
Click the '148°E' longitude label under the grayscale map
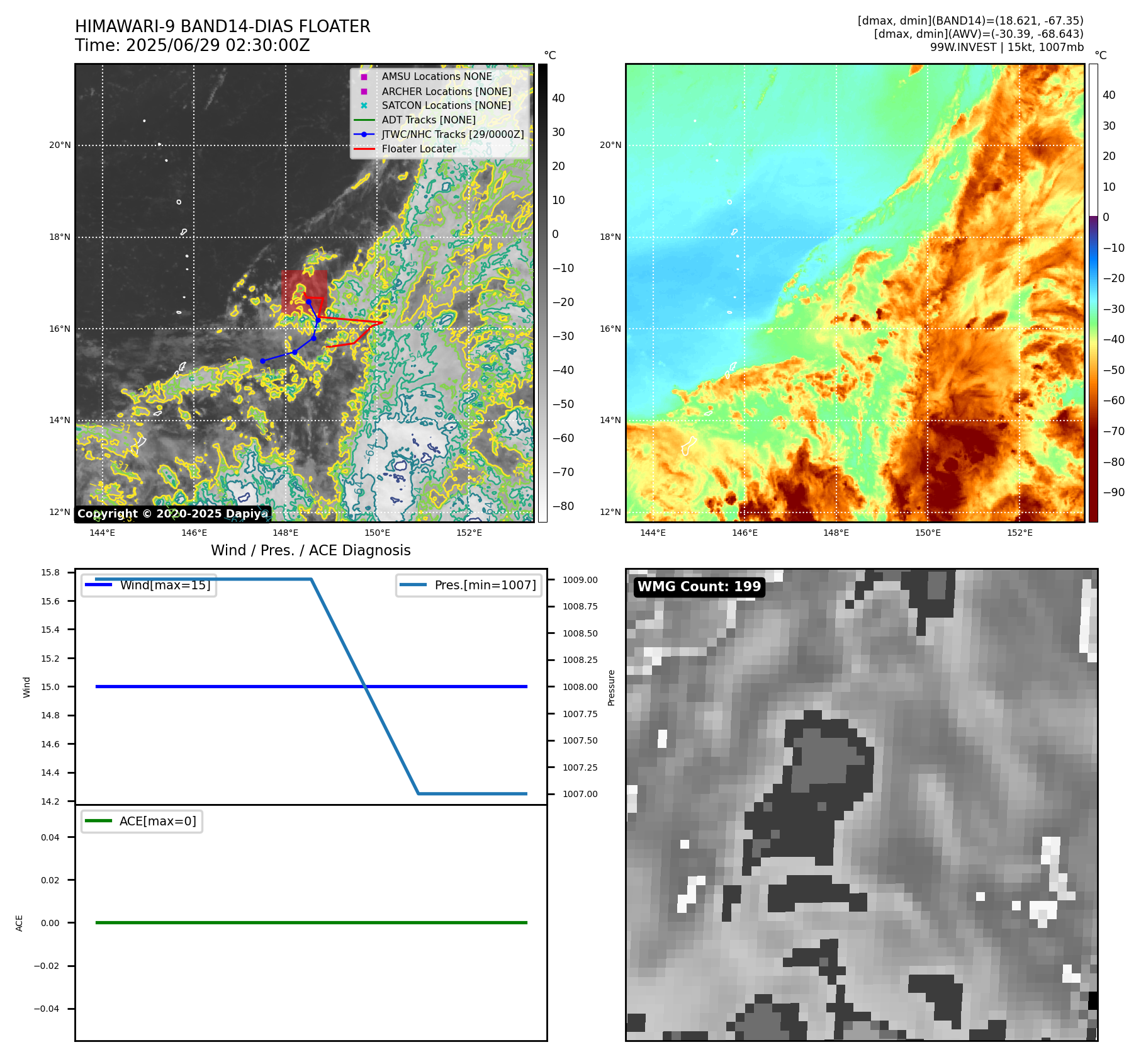286,533
